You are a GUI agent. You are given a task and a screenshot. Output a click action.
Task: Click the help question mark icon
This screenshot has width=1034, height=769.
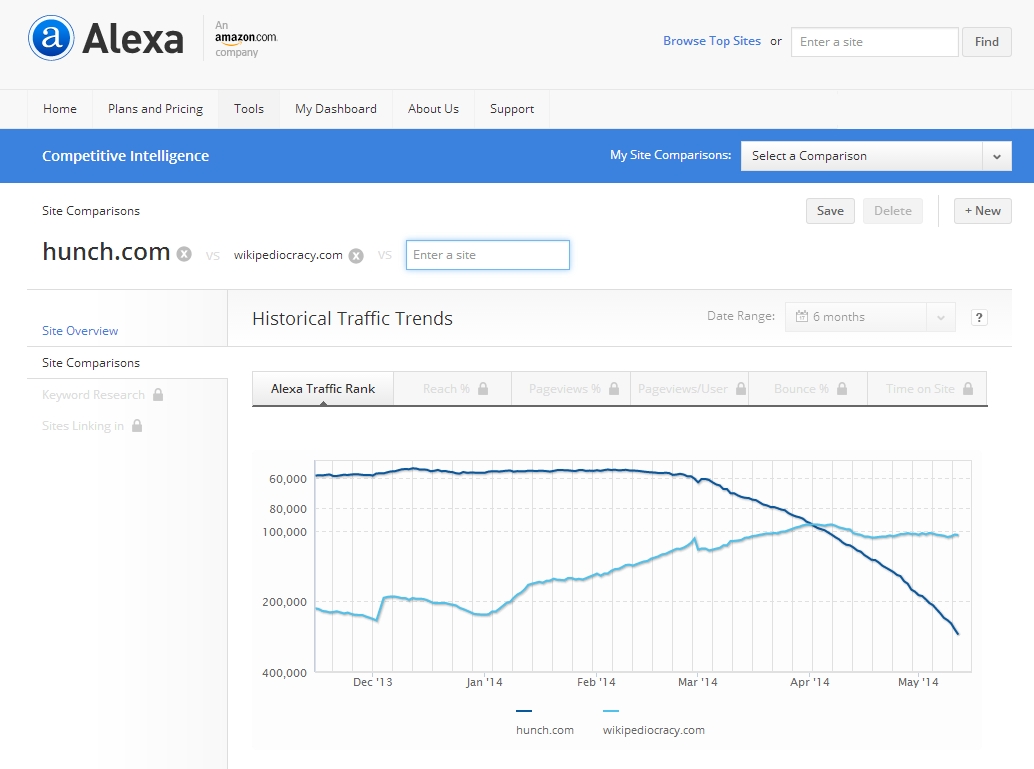(x=979, y=318)
